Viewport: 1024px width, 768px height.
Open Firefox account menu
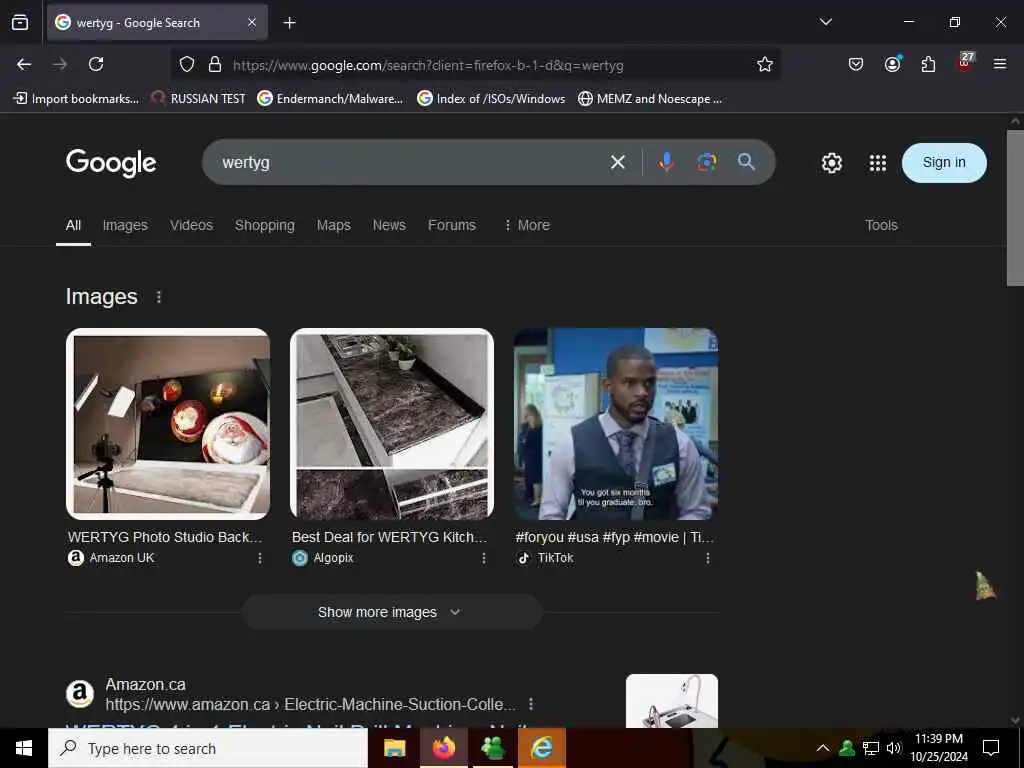pyautogui.click(x=892, y=64)
